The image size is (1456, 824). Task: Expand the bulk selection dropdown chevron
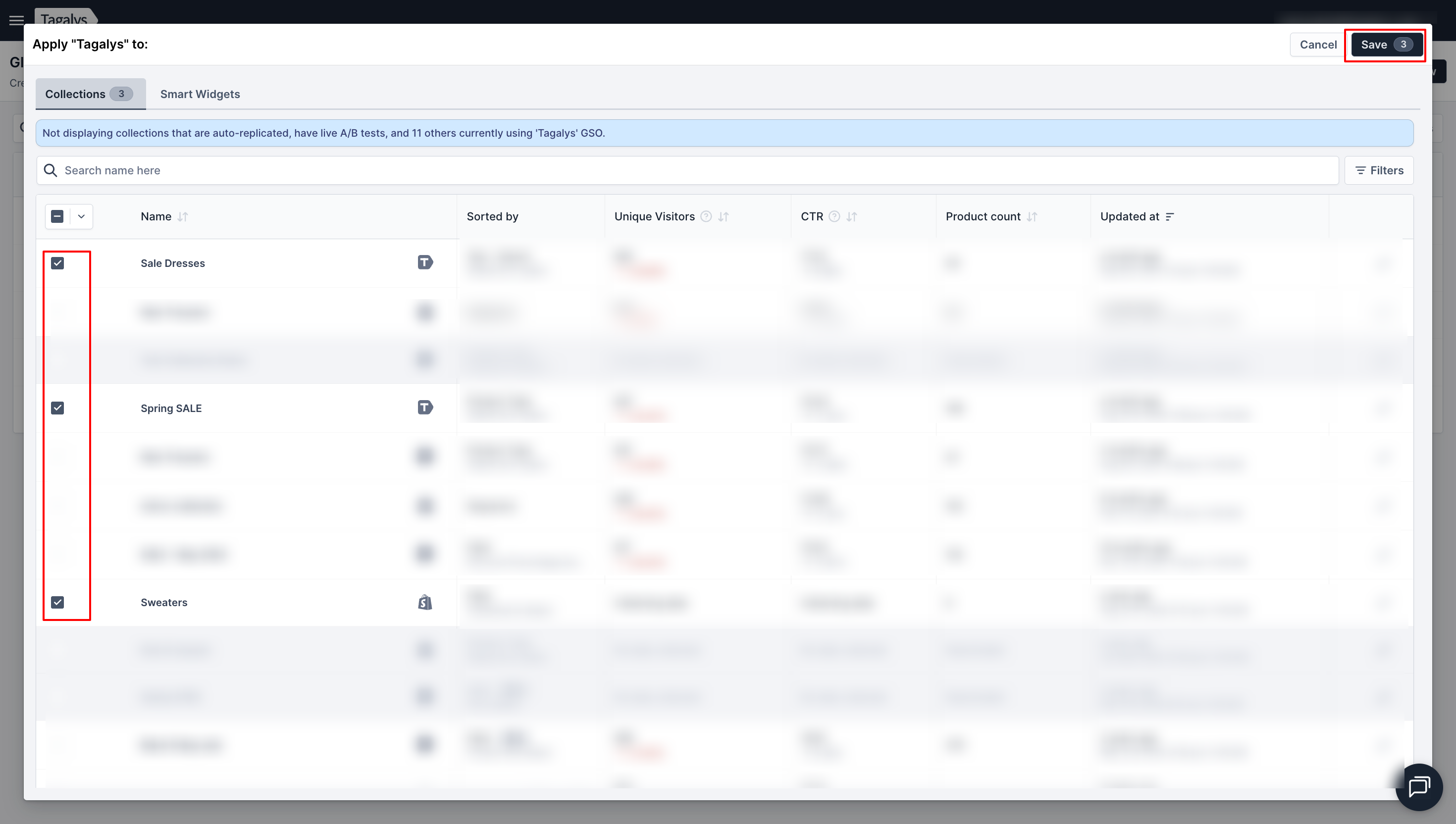(x=82, y=217)
